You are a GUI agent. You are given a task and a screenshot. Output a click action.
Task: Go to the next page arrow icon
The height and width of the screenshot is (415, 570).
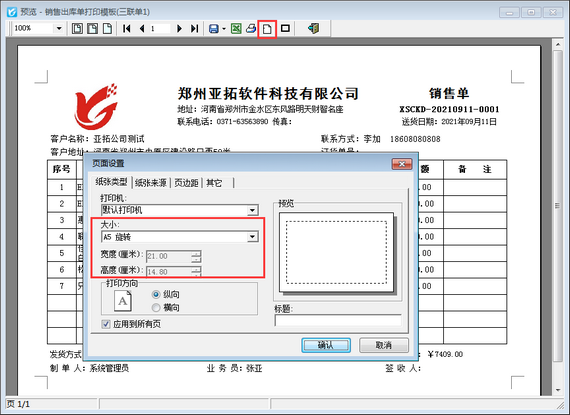click(179, 28)
